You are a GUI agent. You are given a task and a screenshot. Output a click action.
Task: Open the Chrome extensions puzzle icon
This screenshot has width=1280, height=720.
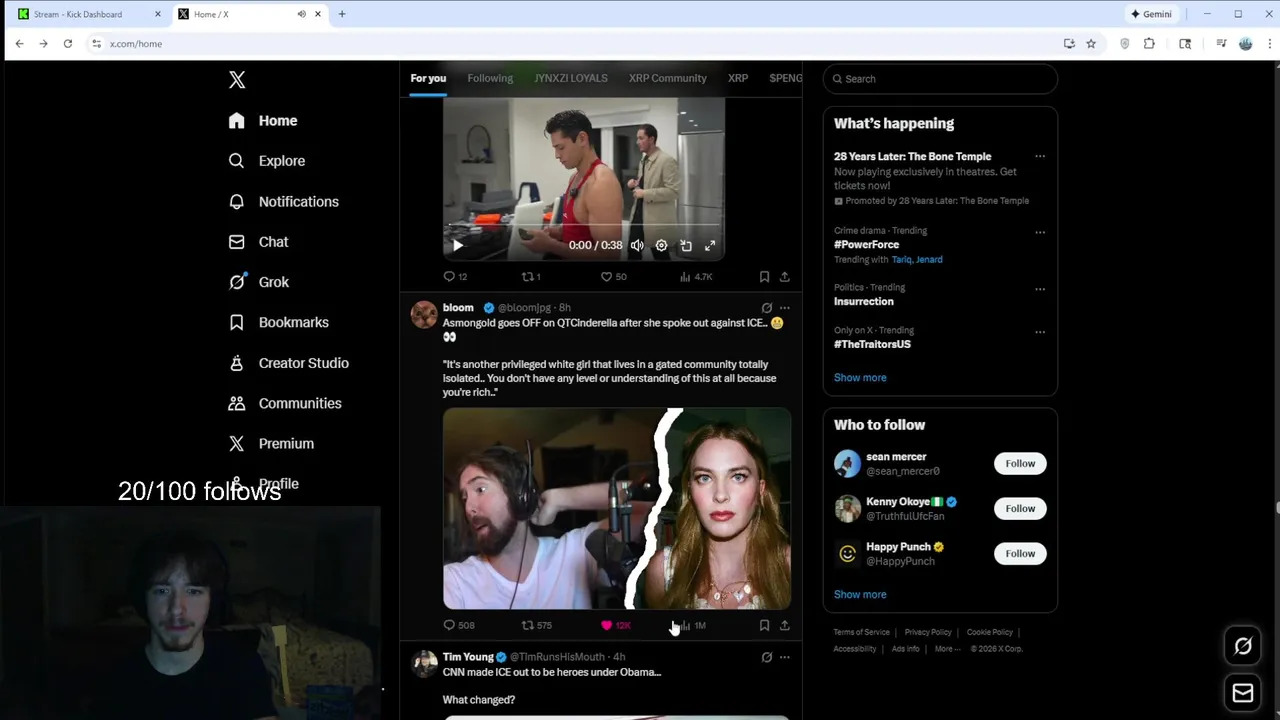pos(1149,44)
